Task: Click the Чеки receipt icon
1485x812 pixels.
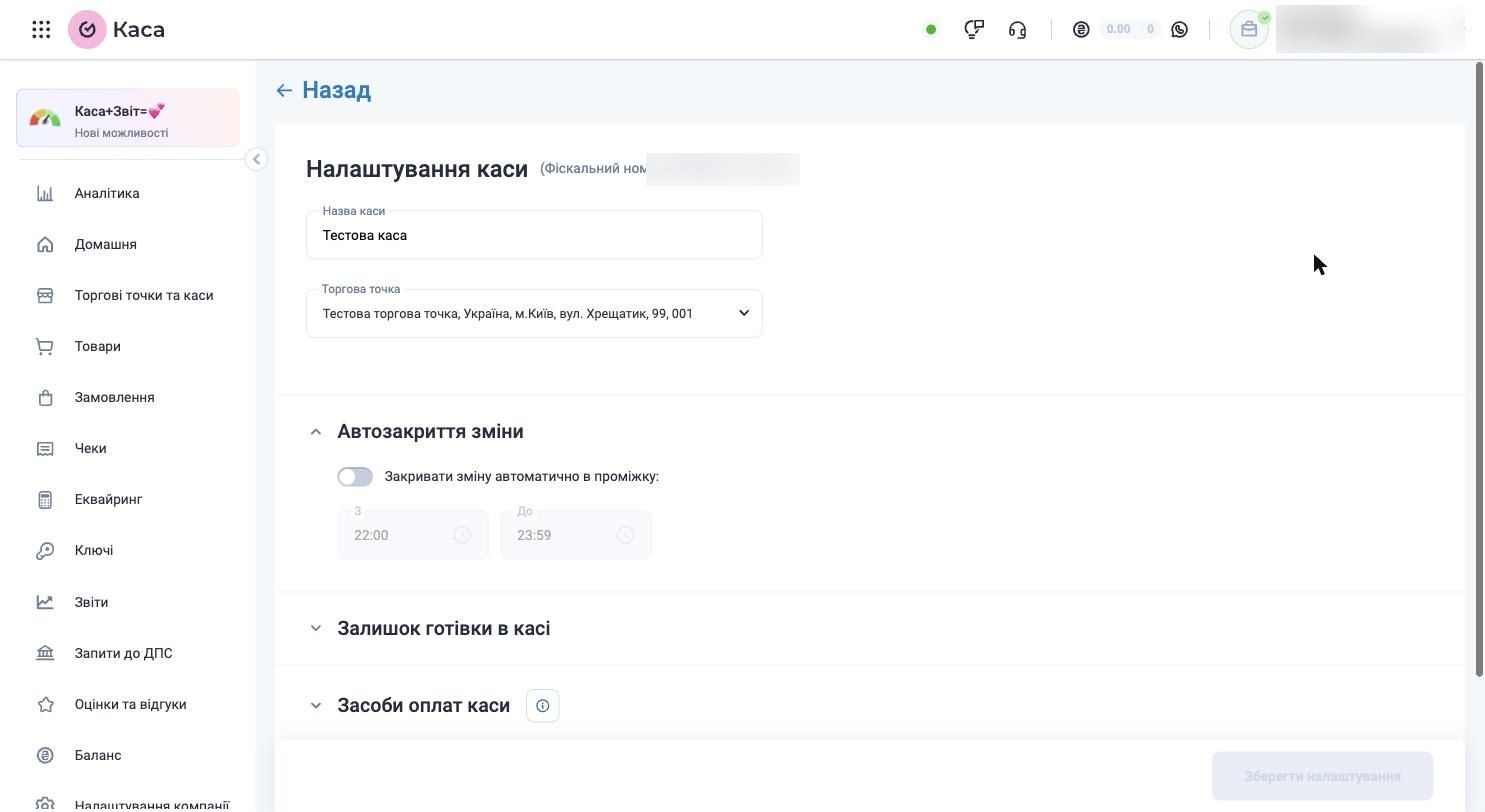Action: (45, 448)
